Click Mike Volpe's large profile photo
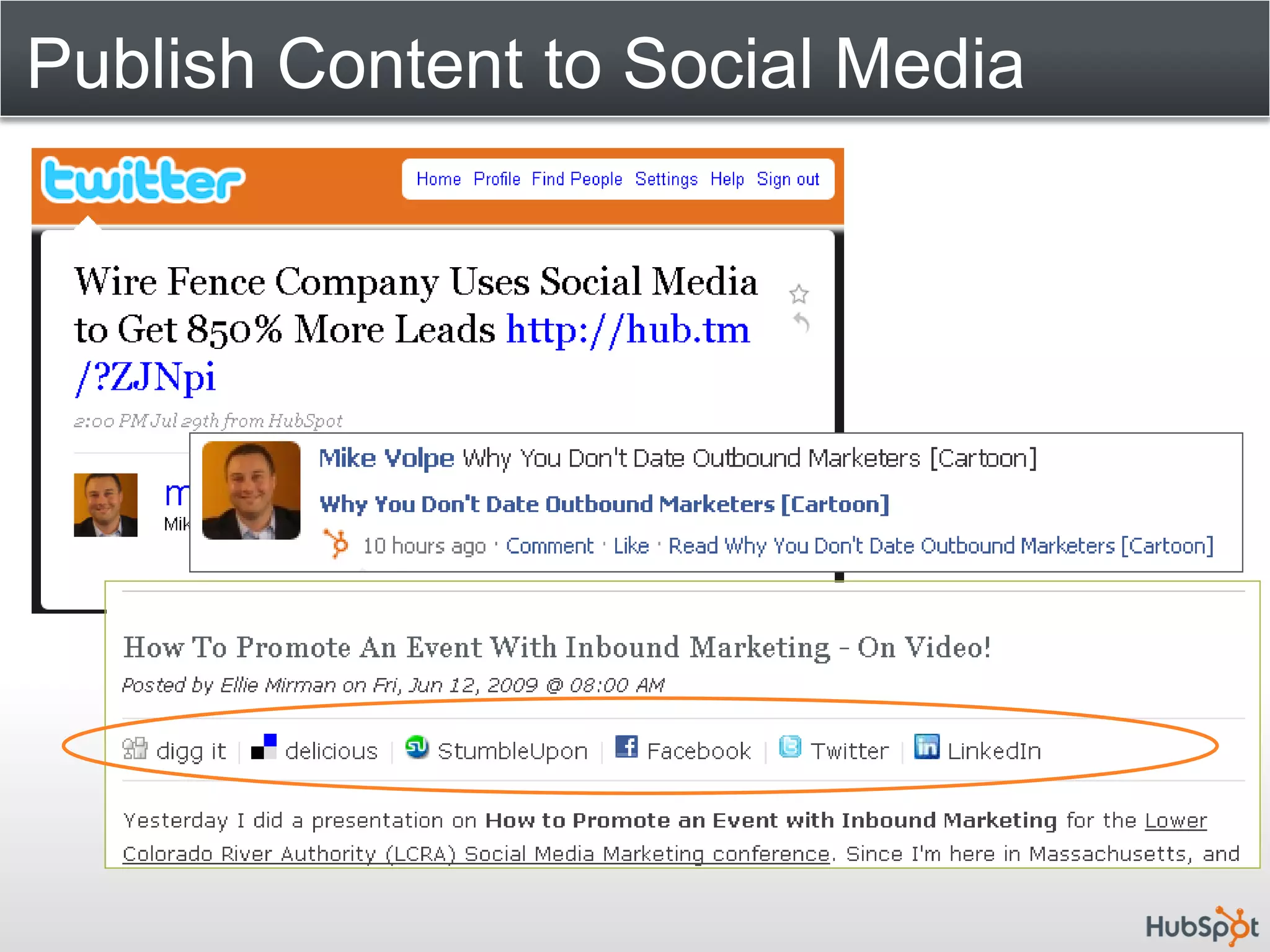The width and height of the screenshot is (1270, 952). coord(251,490)
